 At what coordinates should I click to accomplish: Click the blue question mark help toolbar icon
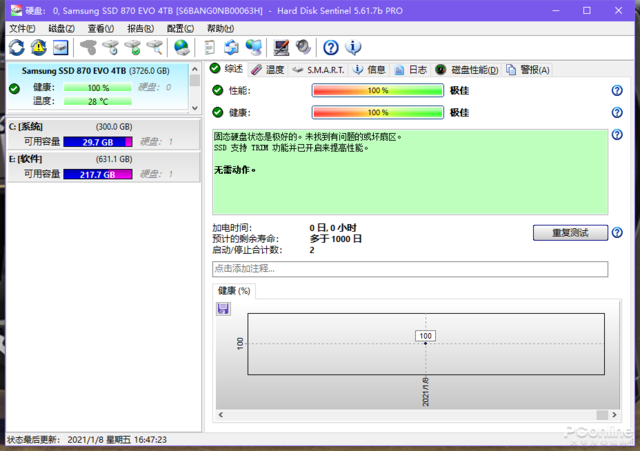331,48
